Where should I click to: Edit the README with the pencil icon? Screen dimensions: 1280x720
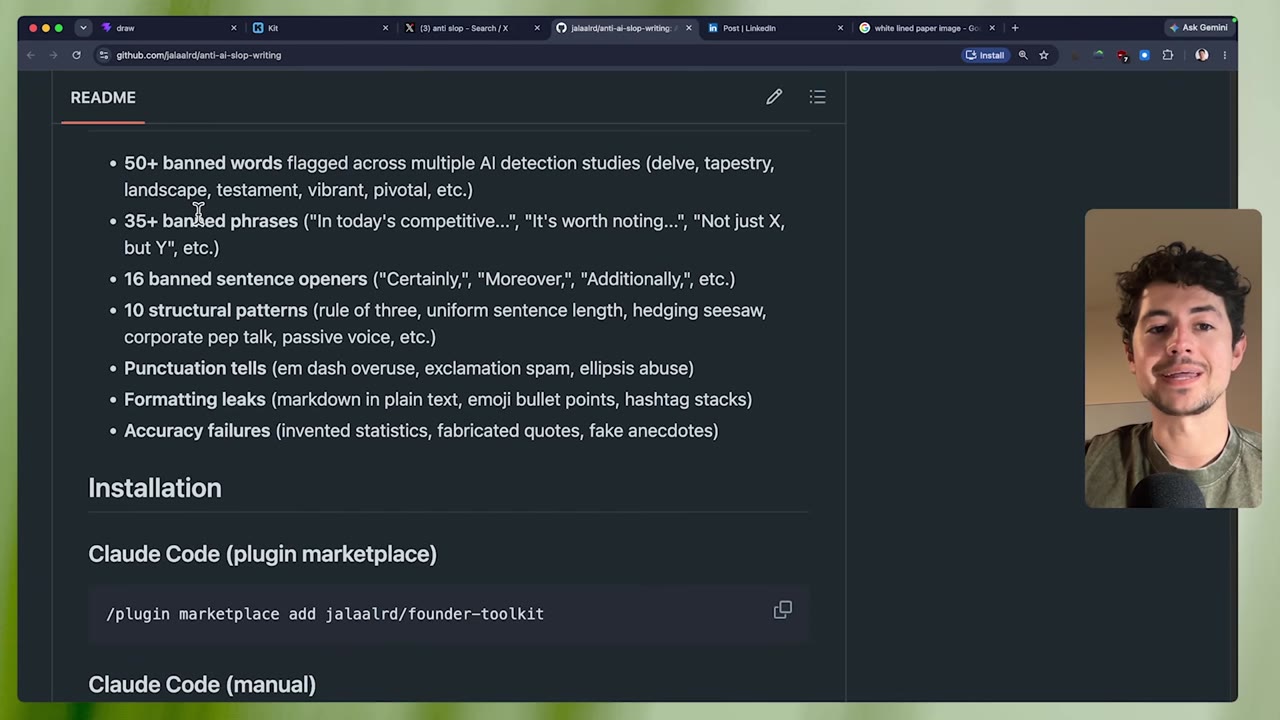774,97
